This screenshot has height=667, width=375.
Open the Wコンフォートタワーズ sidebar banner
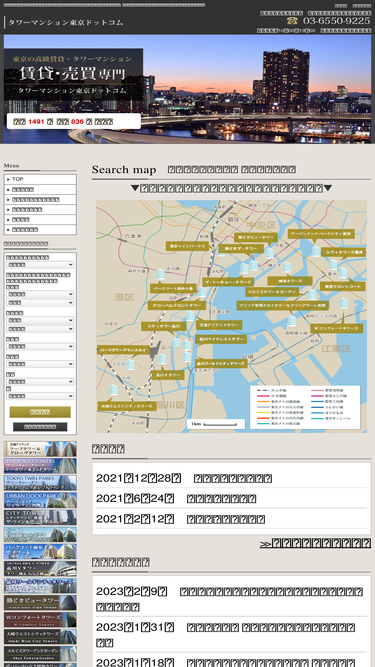click(x=40, y=620)
